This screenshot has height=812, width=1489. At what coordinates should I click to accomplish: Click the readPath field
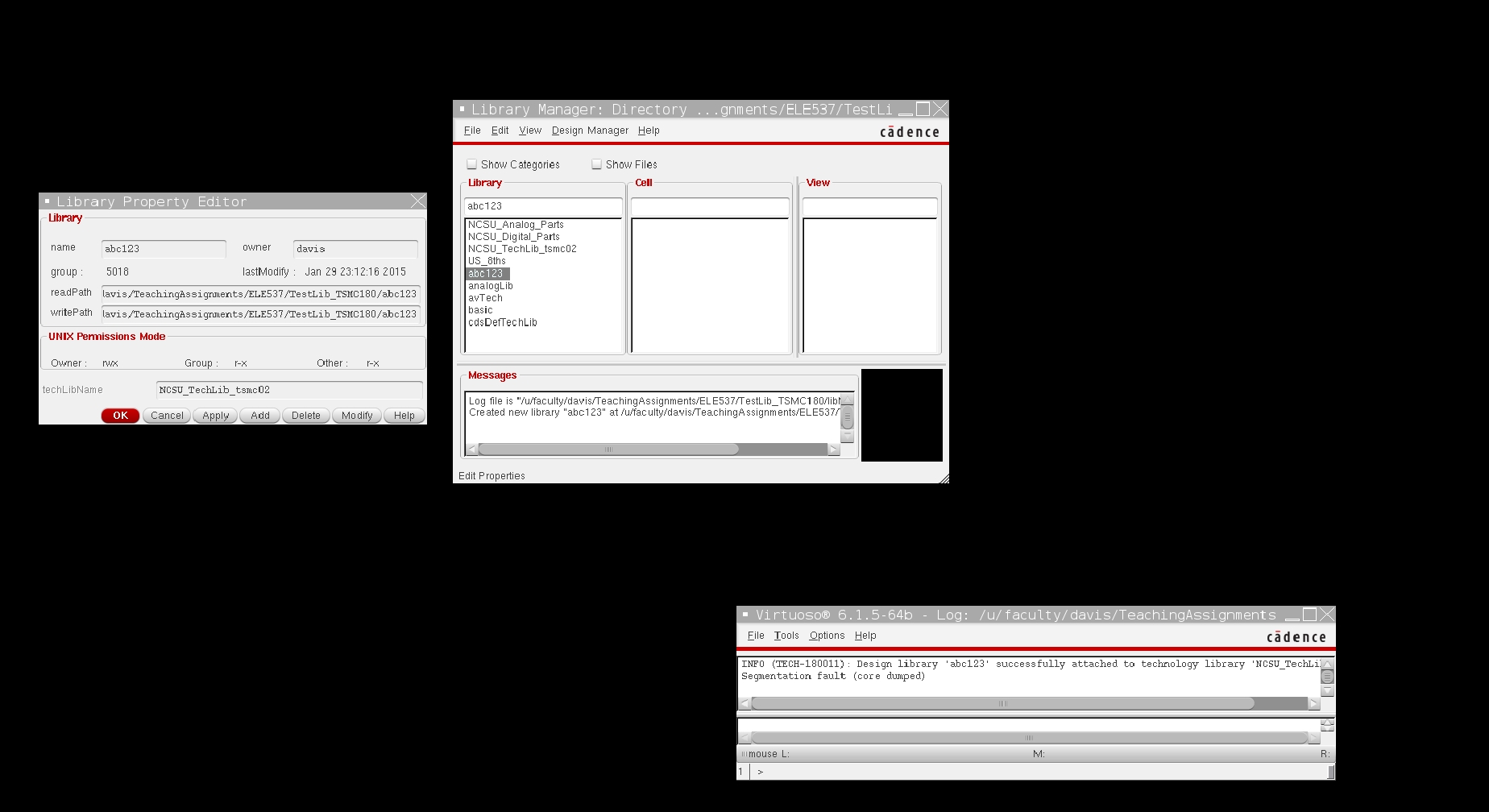pos(261,294)
